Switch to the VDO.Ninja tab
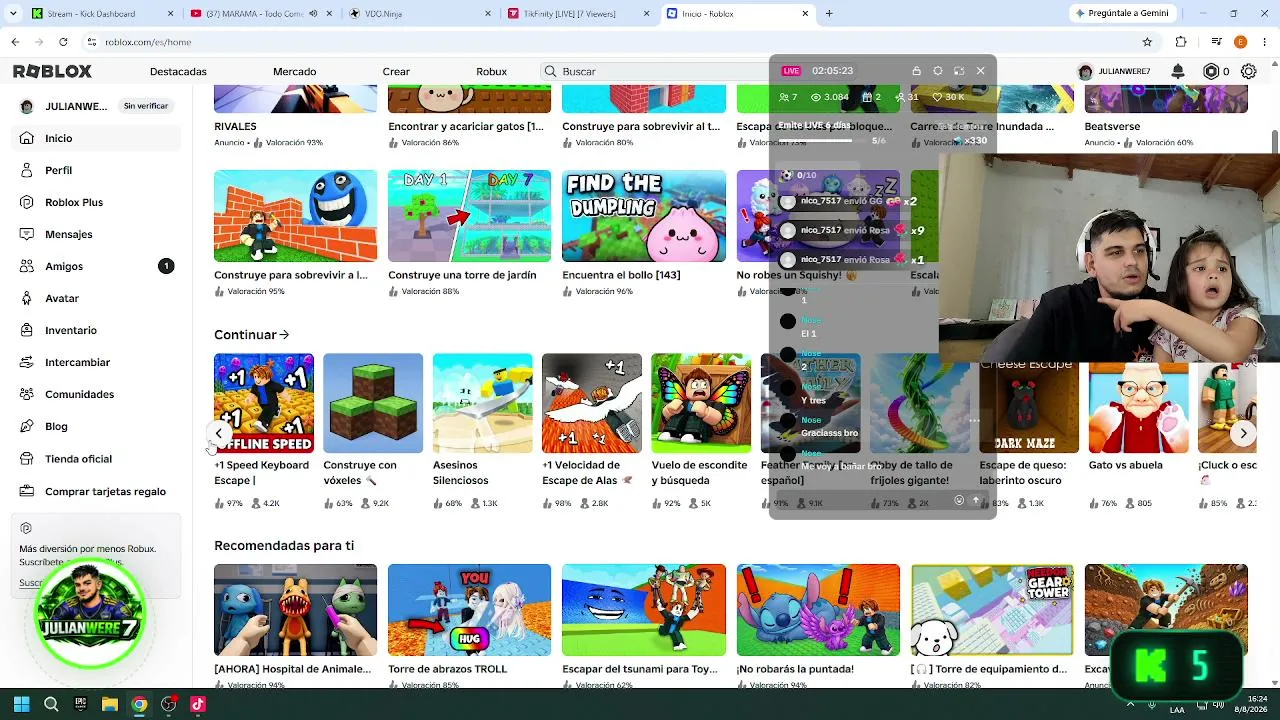Screen dimensions: 1280x720 422,13
